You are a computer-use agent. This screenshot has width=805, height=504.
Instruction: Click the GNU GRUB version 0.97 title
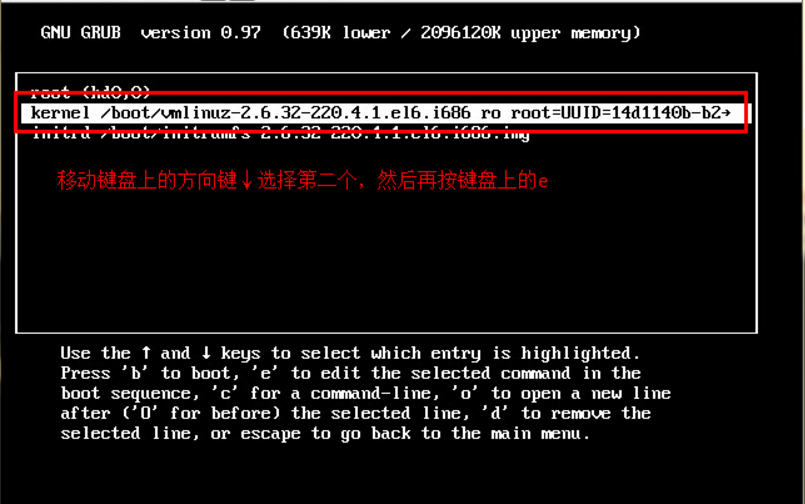tap(150, 33)
